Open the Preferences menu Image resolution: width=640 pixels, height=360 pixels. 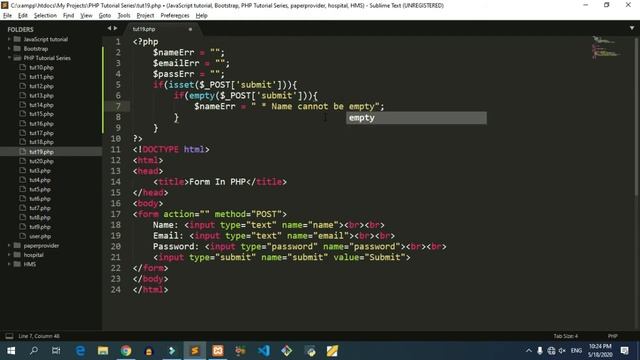point(175,16)
